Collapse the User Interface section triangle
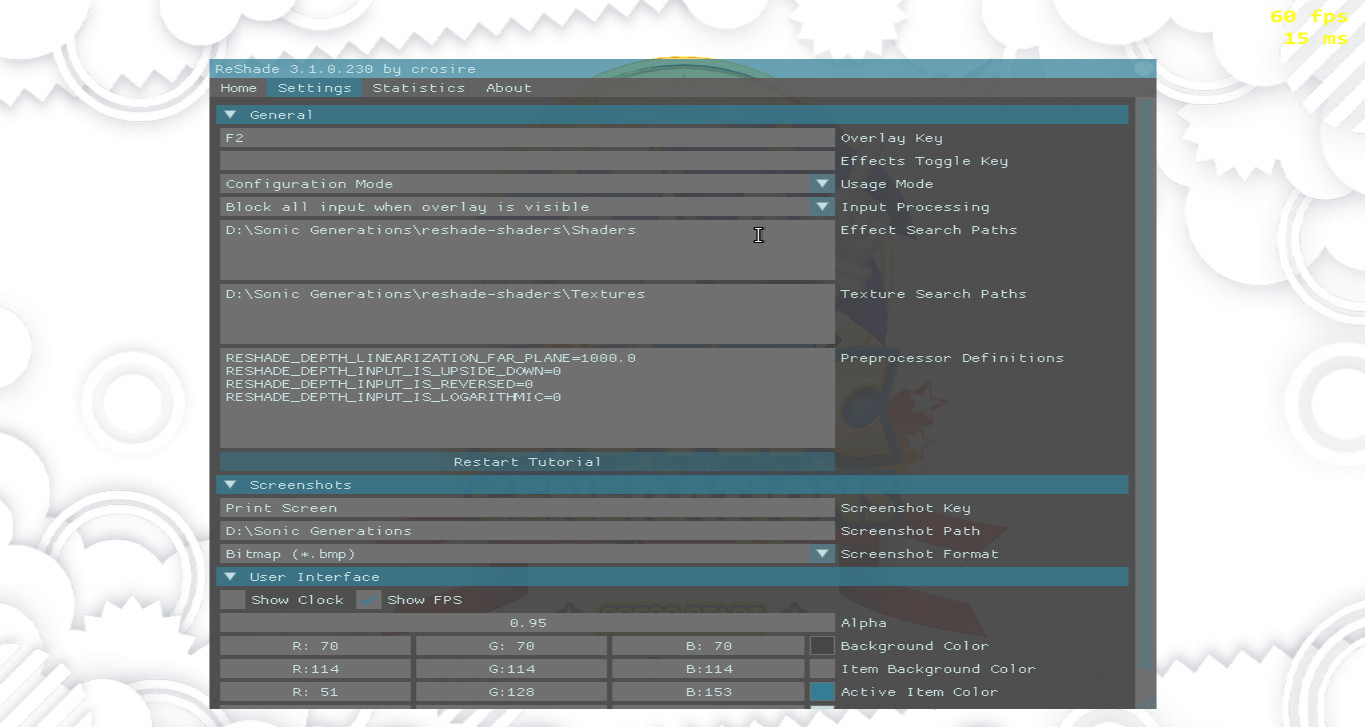Screen dimensions: 1365x727 [x=231, y=577]
